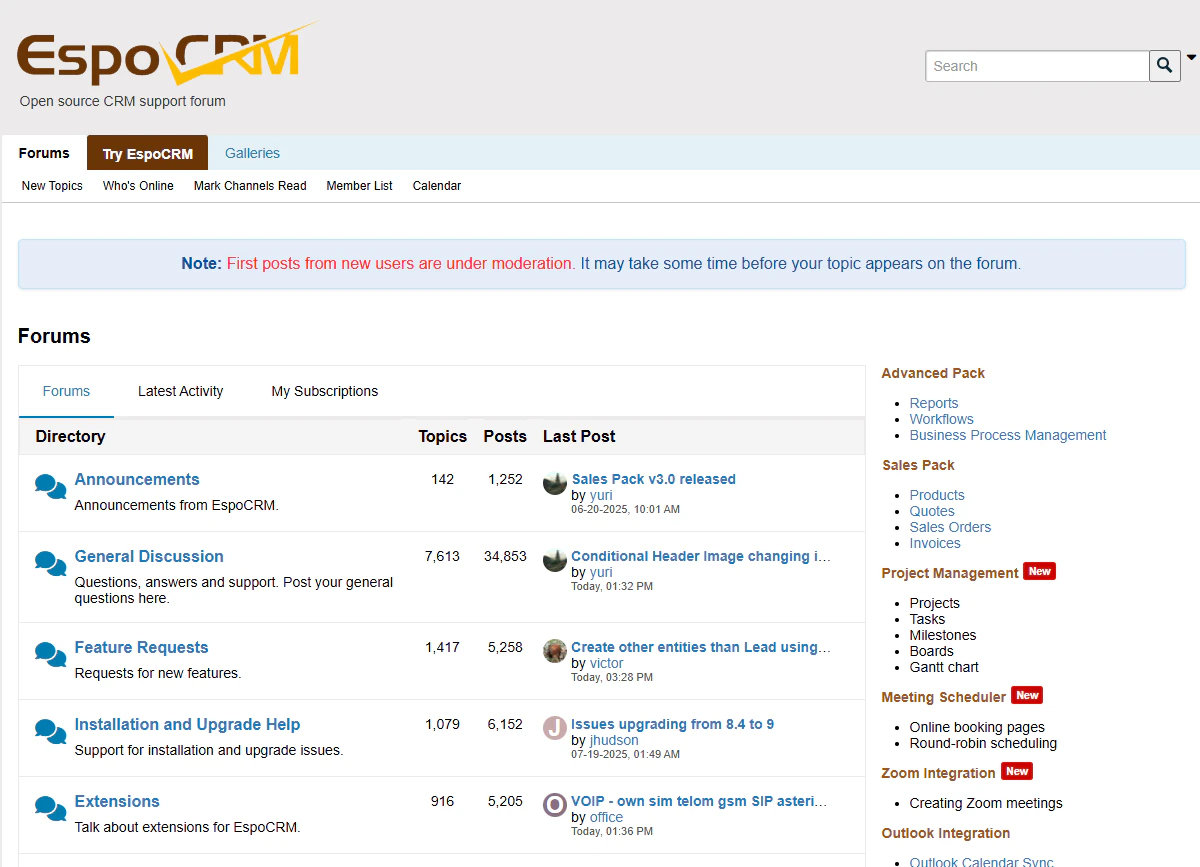Open 'Conditional Header Image changing' post
The width and height of the screenshot is (1200, 867).
[701, 556]
